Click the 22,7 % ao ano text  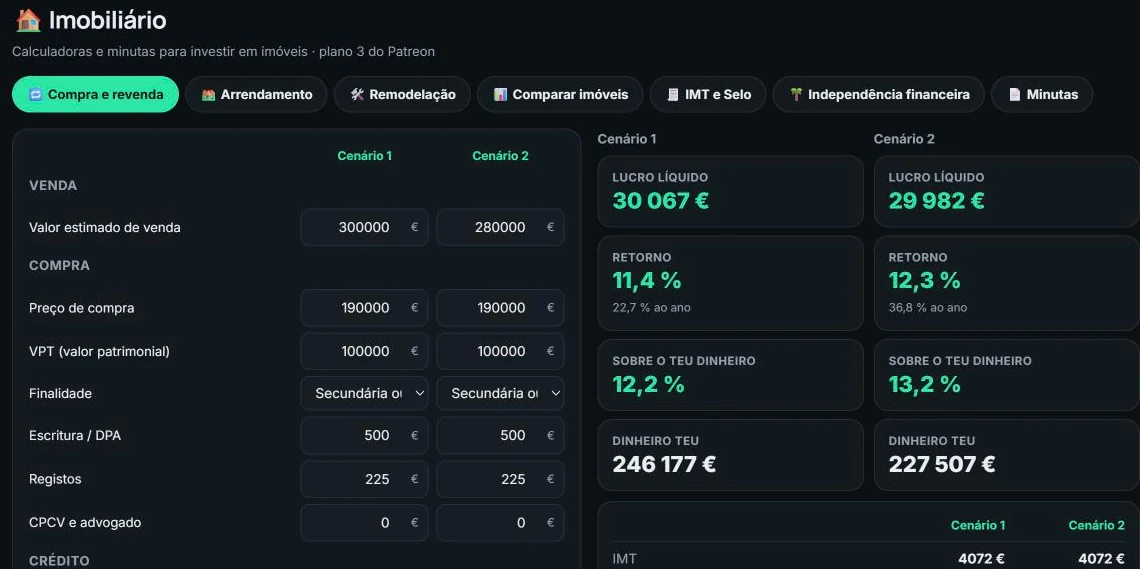651,307
